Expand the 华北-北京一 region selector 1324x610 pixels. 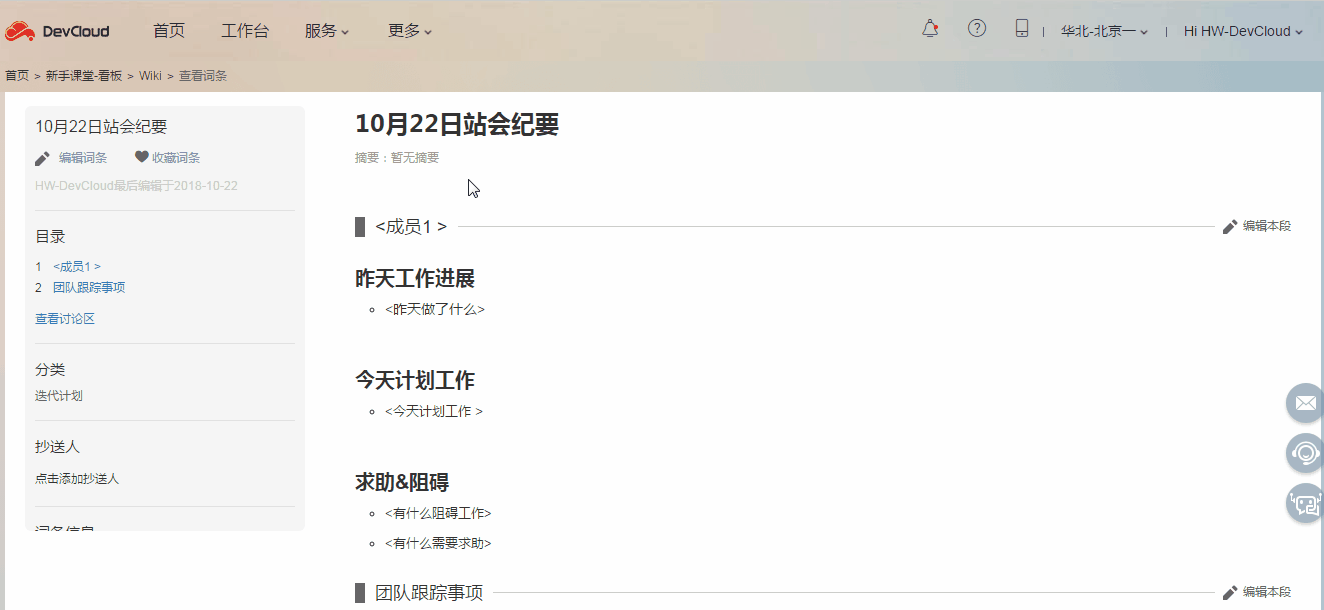click(1103, 30)
